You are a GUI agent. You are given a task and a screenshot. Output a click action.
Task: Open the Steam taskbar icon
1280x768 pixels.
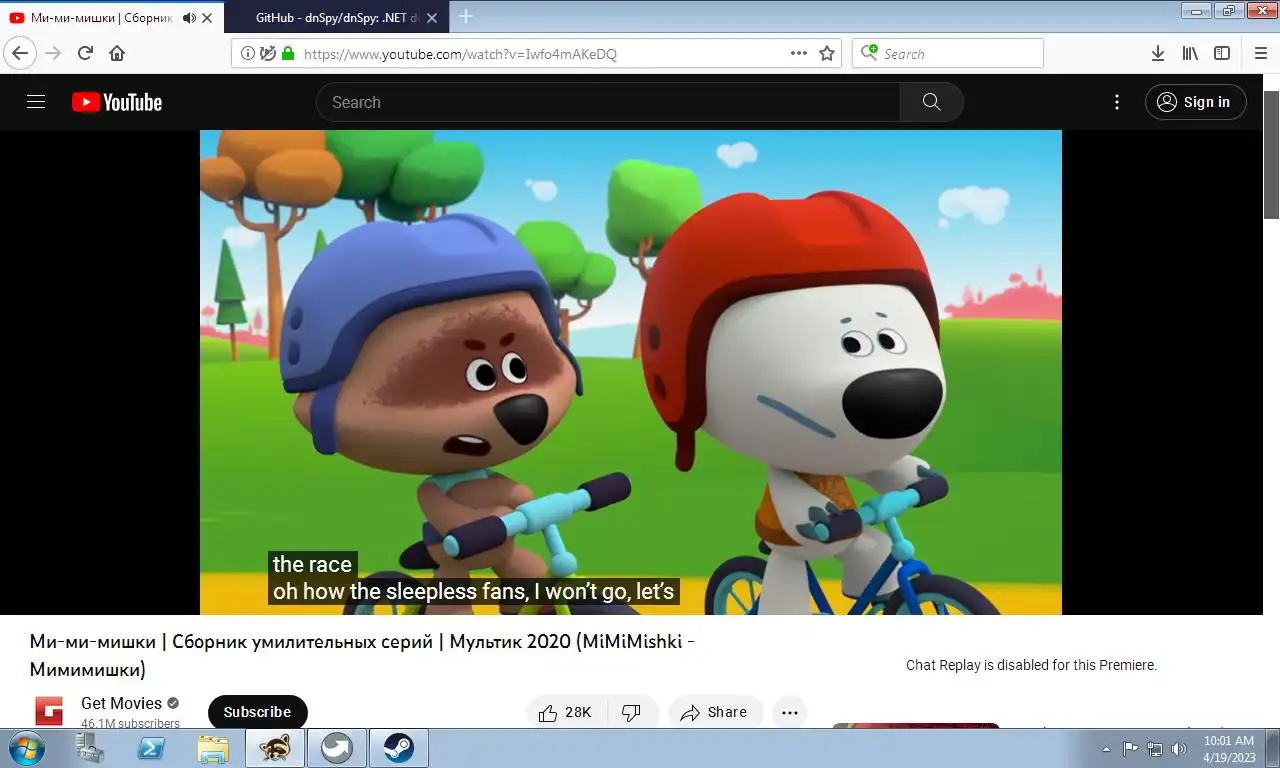[x=399, y=748]
